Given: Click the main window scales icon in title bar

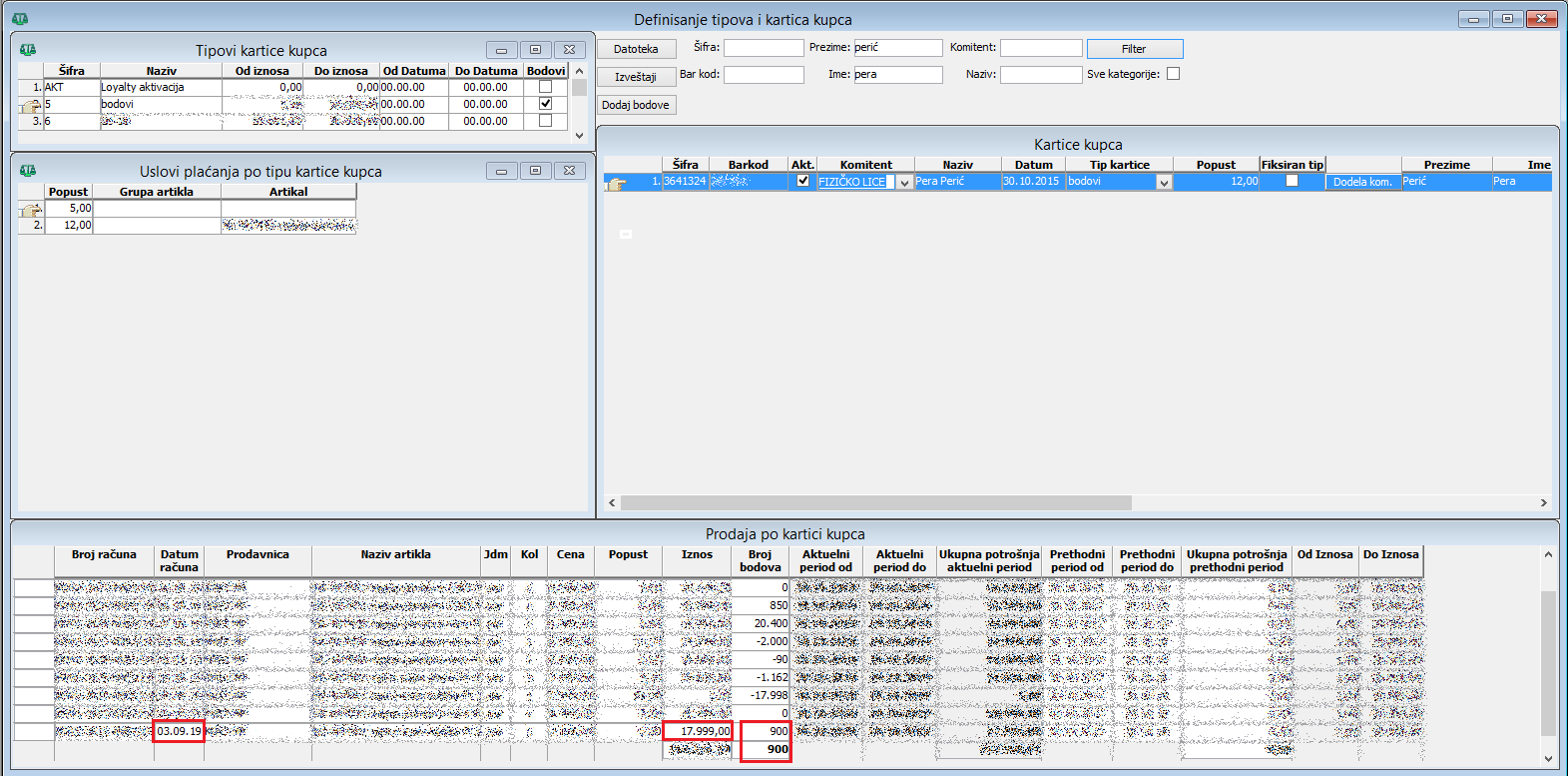Looking at the screenshot, I should (20, 19).
